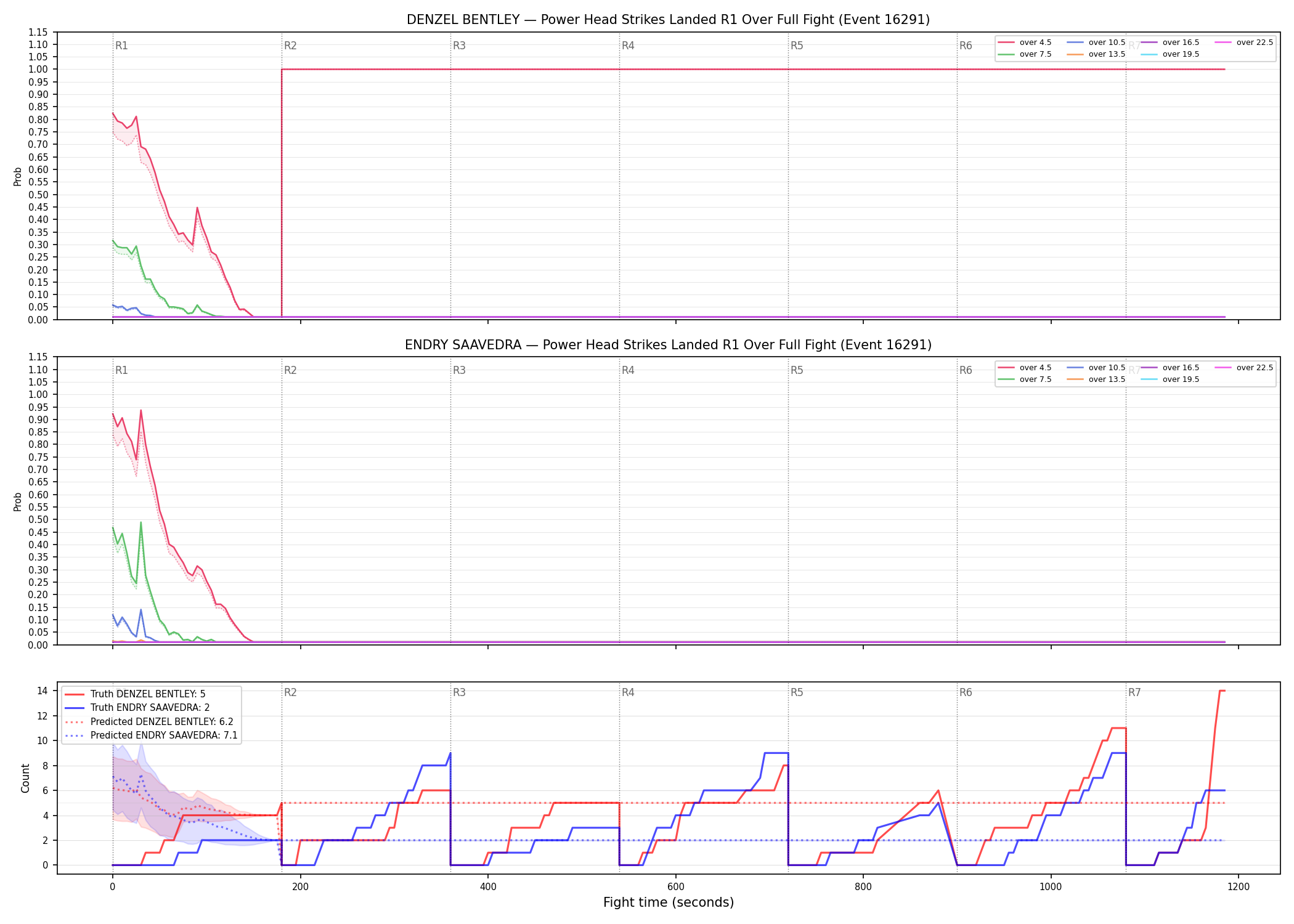Click 'Predicted ENDRY SAAVEDRA: 7.1' legend entry

151,736
